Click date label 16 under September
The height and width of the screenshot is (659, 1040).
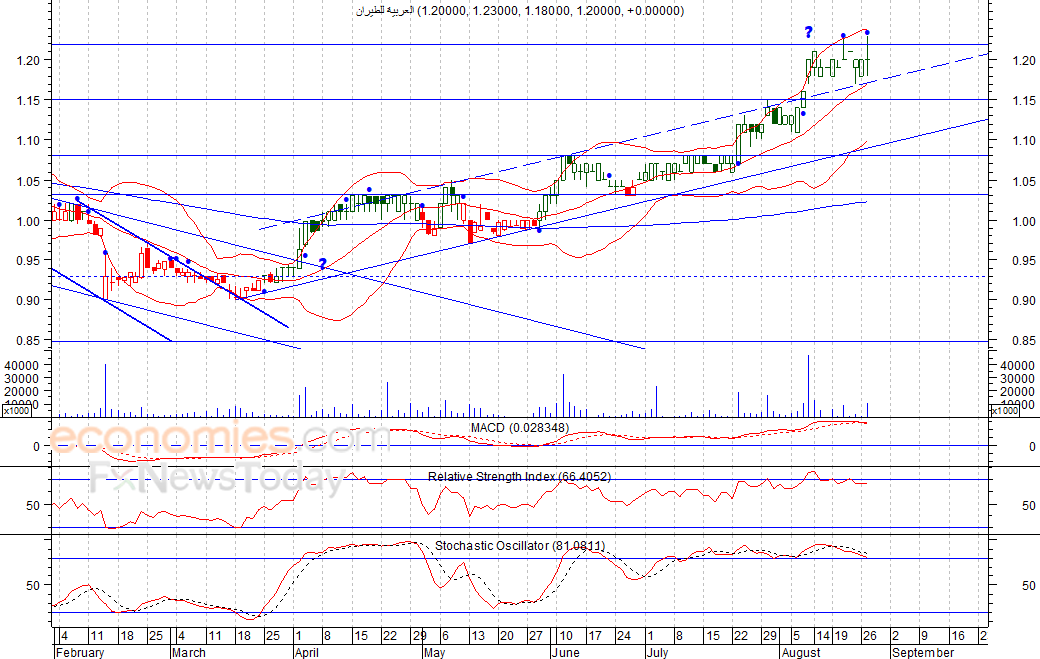tap(958, 636)
